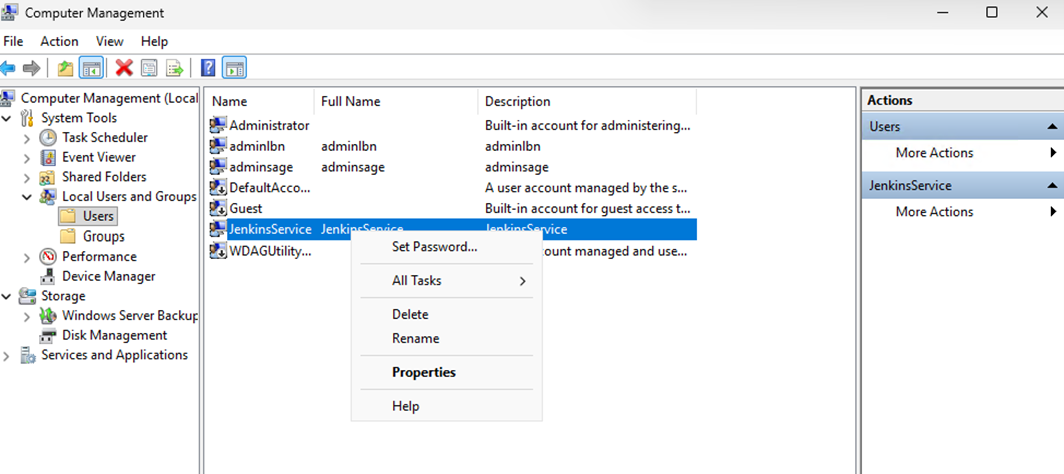Image resolution: width=1064 pixels, height=474 pixels.
Task: Click More Actions under JenkinsService
Action: 934,212
